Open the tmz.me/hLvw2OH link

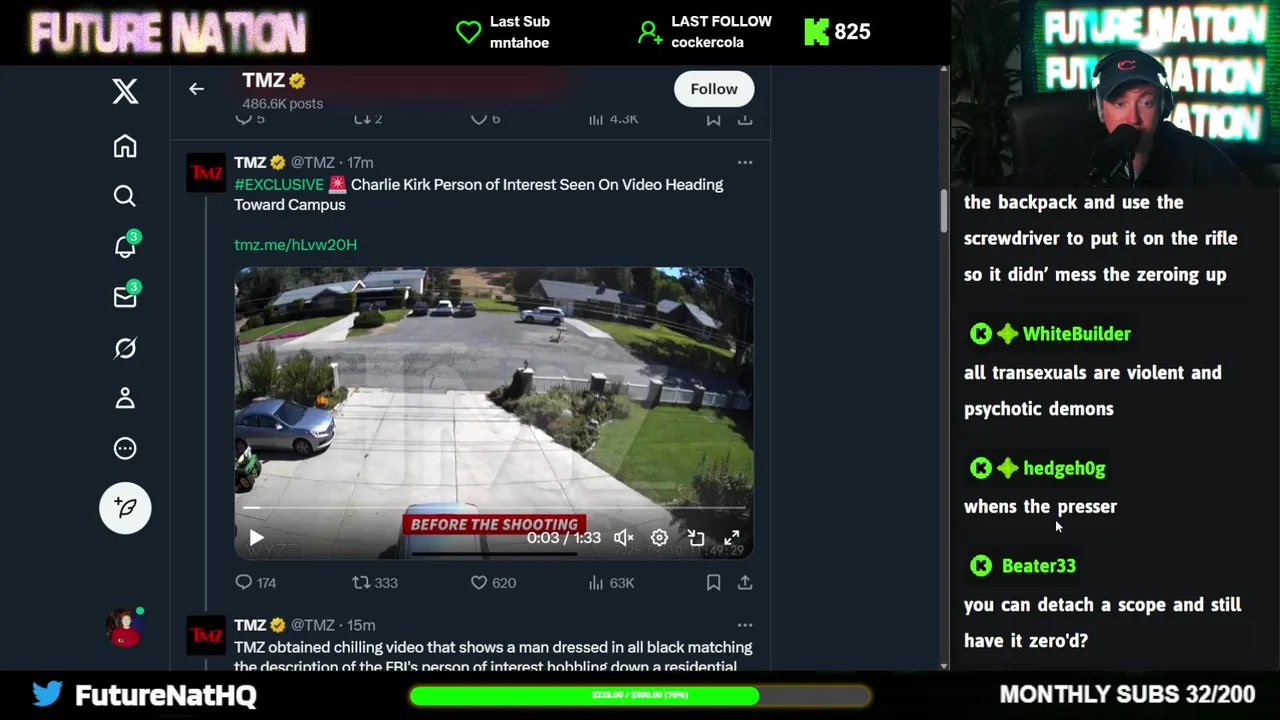pyautogui.click(x=295, y=244)
